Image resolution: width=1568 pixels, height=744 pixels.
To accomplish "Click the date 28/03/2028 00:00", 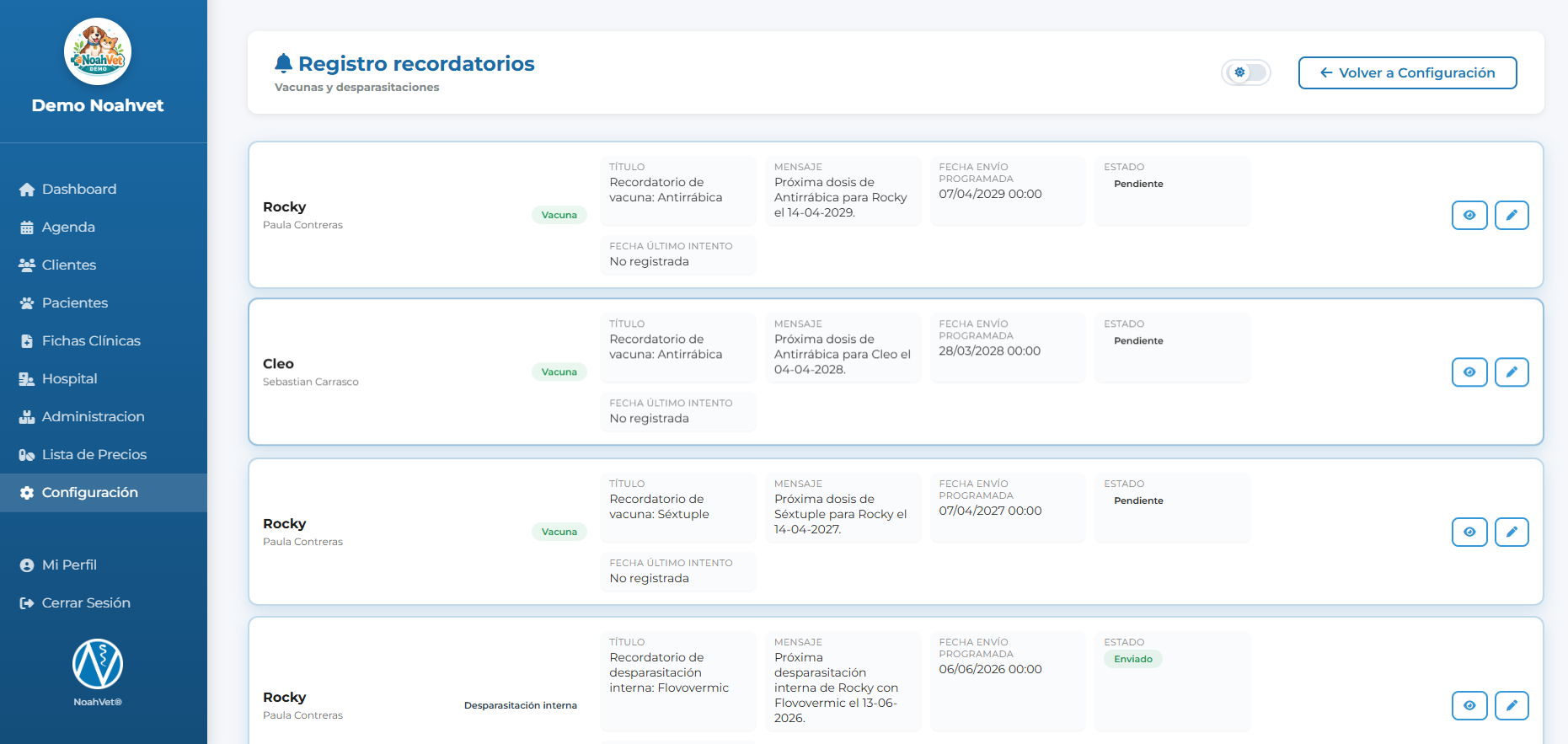I will pyautogui.click(x=990, y=351).
